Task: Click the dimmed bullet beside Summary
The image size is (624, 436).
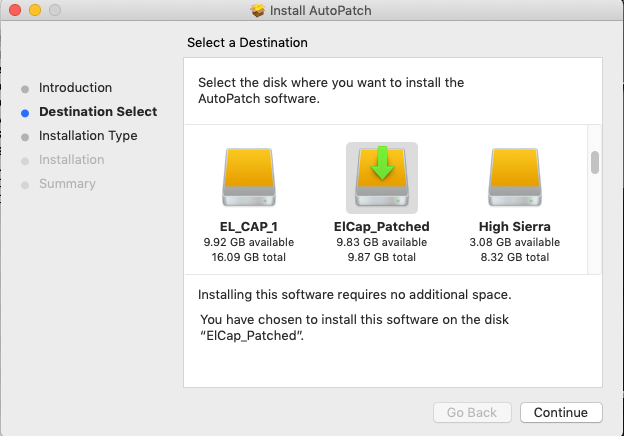Action: pos(25,184)
